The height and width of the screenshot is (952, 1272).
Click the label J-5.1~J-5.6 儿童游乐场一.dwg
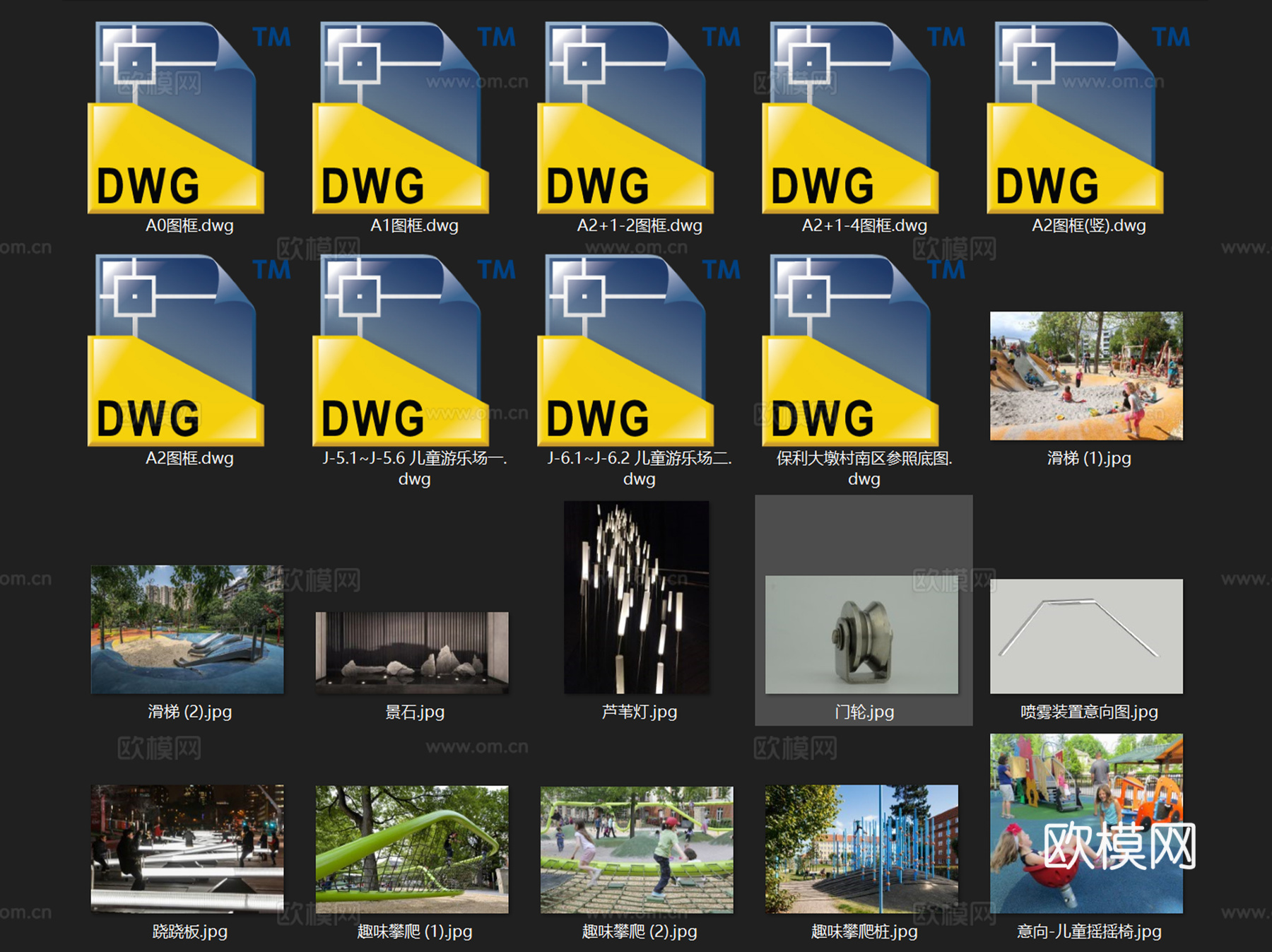[414, 468]
